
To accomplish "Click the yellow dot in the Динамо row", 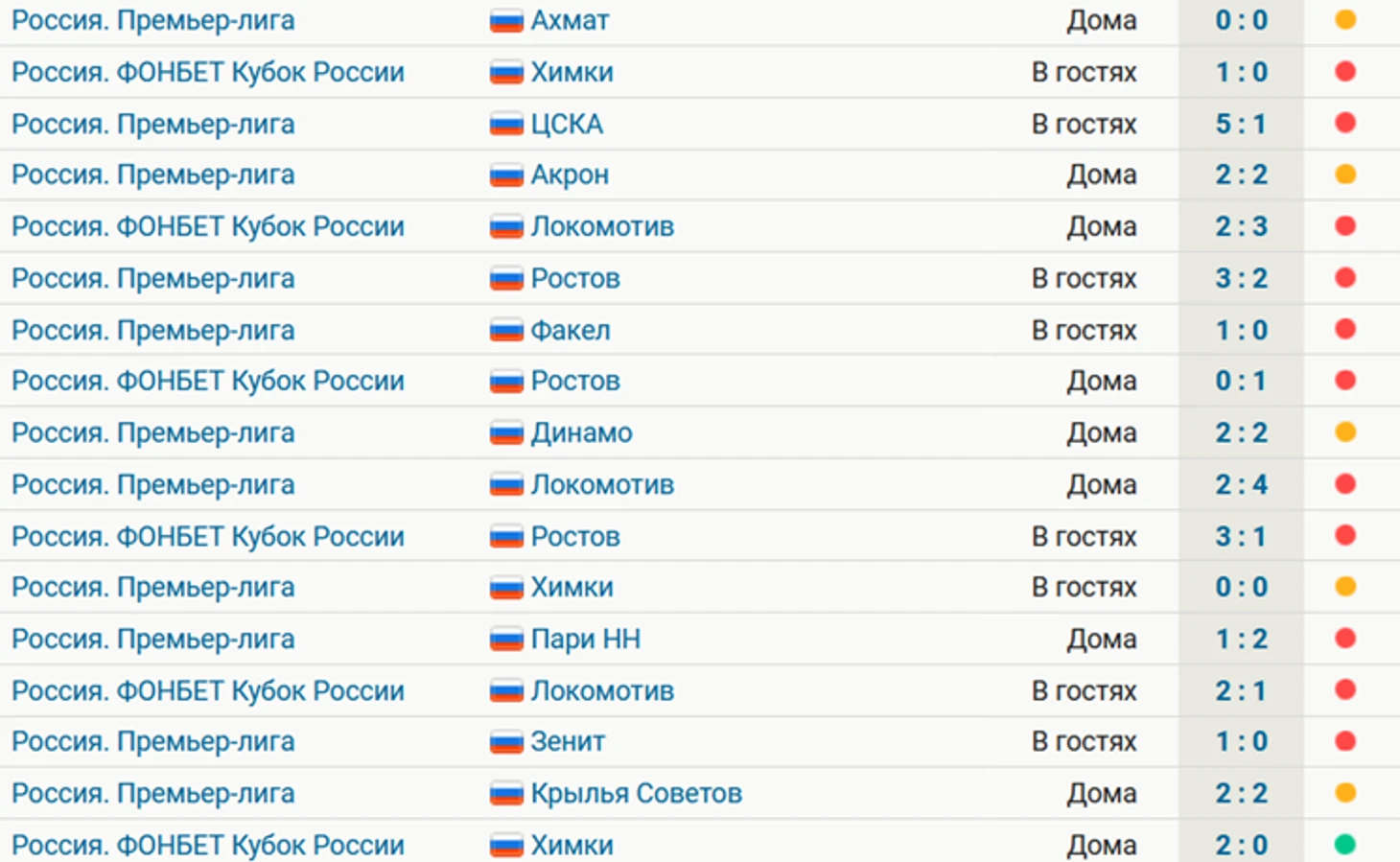I will coord(1345,432).
